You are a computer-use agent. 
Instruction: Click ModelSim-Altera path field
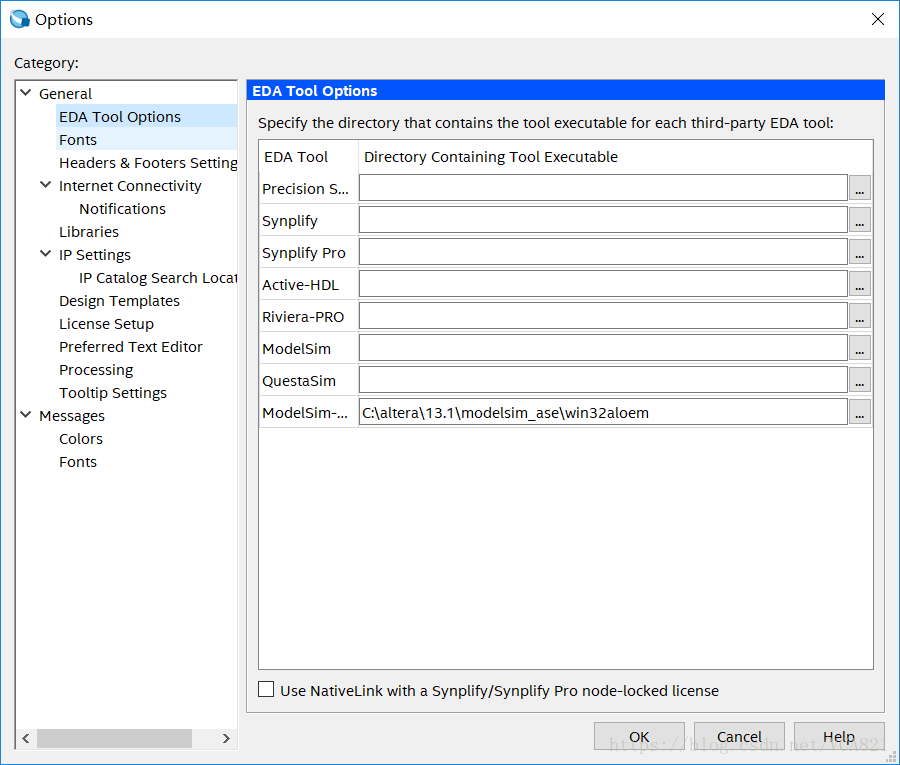click(x=603, y=413)
